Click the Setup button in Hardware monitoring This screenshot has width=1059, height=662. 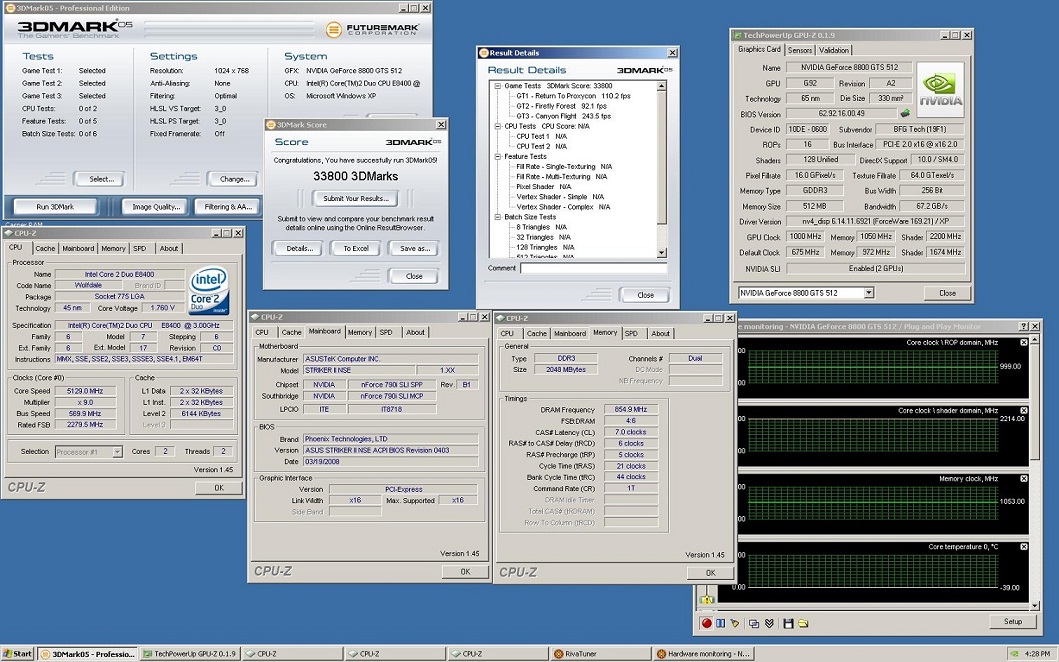click(1012, 621)
